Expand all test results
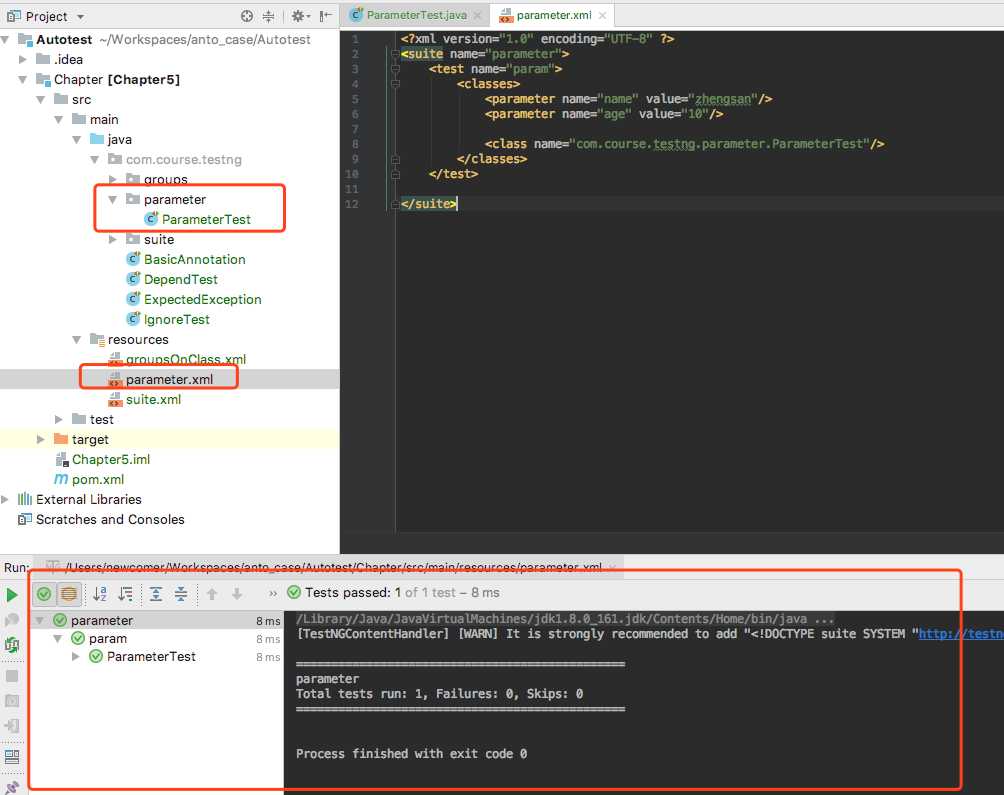Image resolution: width=1004 pixels, height=795 pixels. 156,594
